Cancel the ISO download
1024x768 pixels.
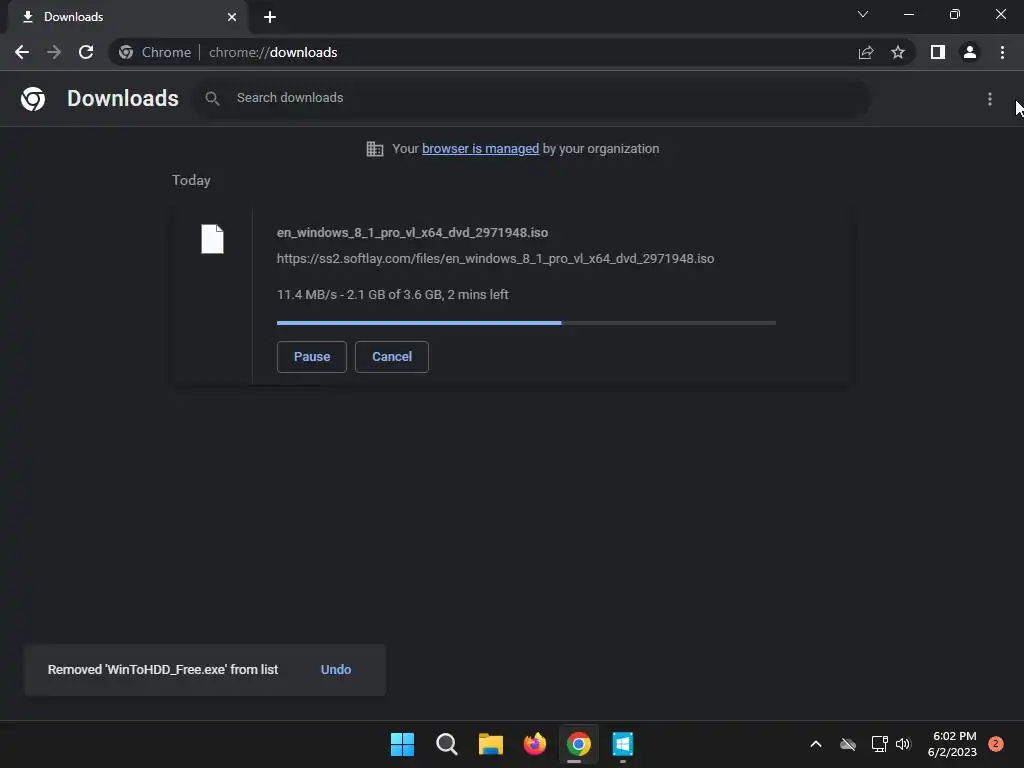pos(392,357)
